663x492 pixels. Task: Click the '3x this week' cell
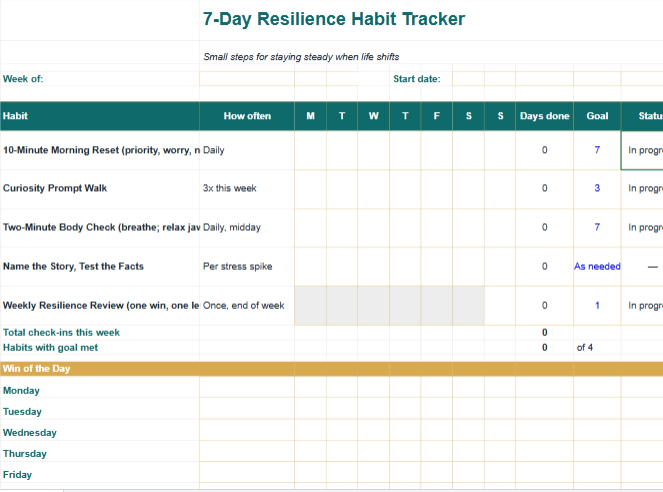247,189
